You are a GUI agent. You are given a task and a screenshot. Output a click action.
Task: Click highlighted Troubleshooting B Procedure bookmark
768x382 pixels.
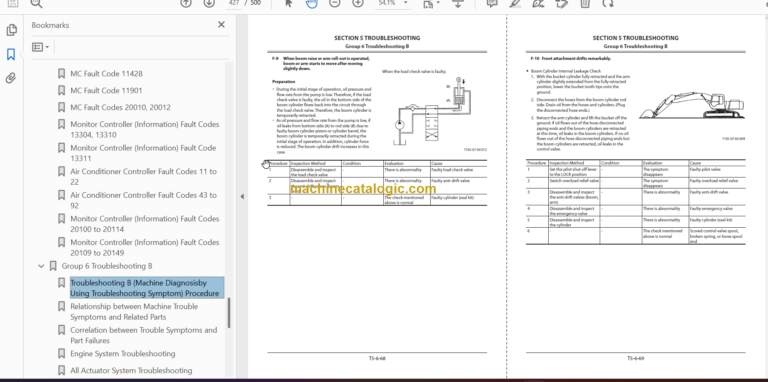[147, 288]
